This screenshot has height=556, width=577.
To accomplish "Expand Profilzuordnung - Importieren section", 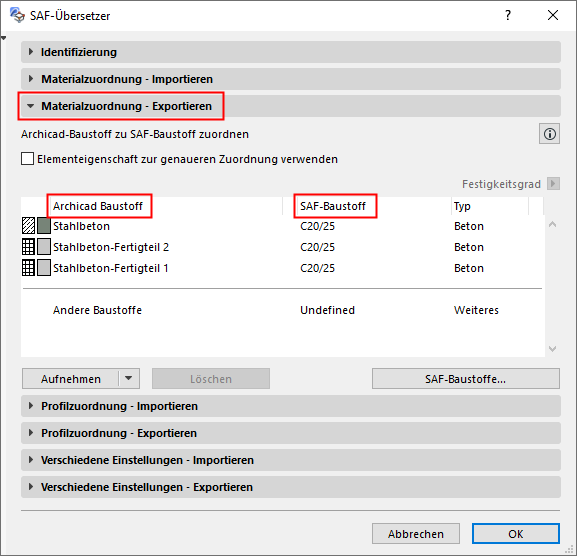I will [291, 406].
